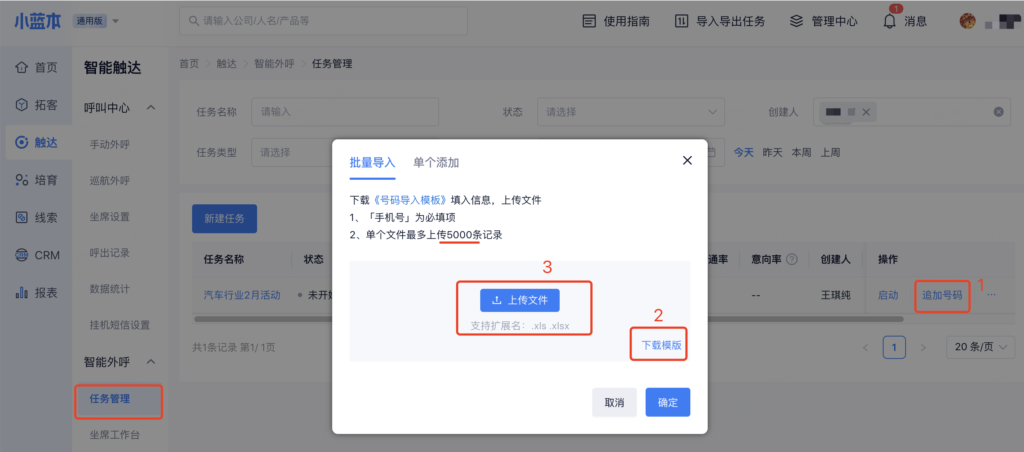Viewport: 1024px width, 452px height.
Task: Close the import dialog with X
Action: tap(687, 160)
